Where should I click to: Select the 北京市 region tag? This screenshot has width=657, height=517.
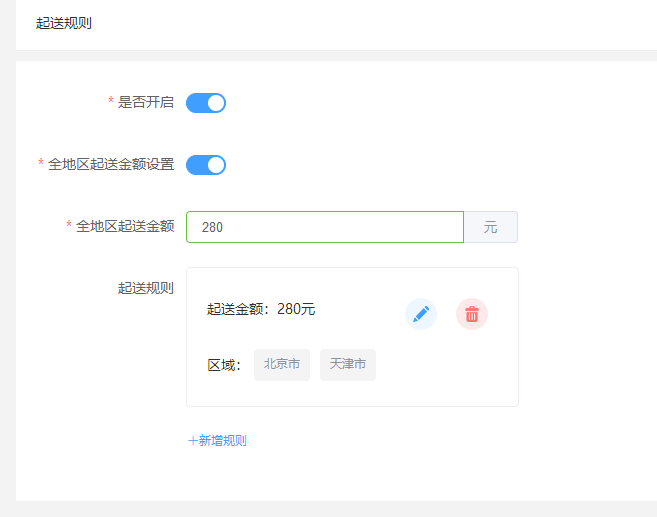pos(282,364)
